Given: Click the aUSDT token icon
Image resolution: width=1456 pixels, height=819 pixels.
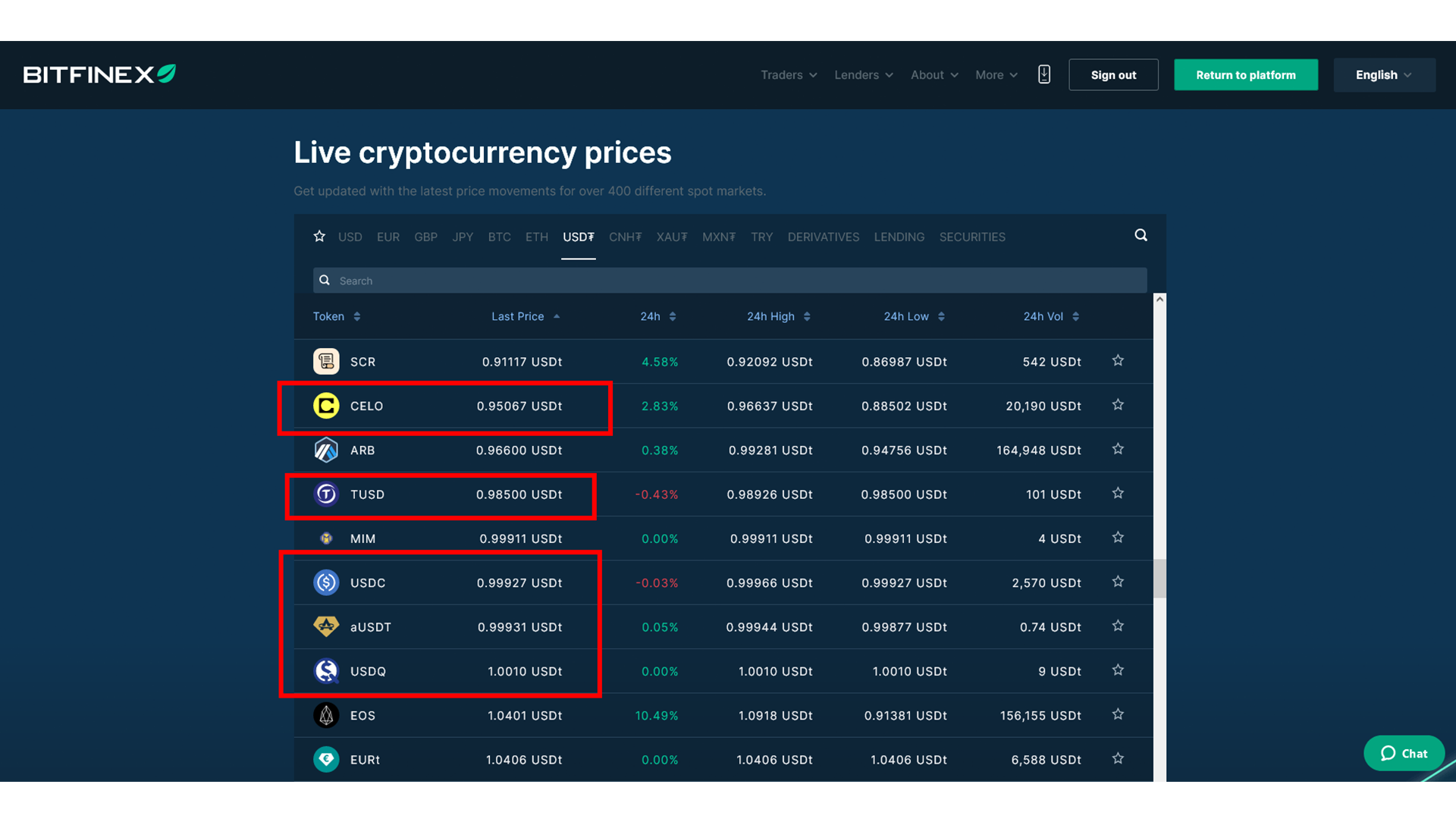Looking at the screenshot, I should pos(326,626).
